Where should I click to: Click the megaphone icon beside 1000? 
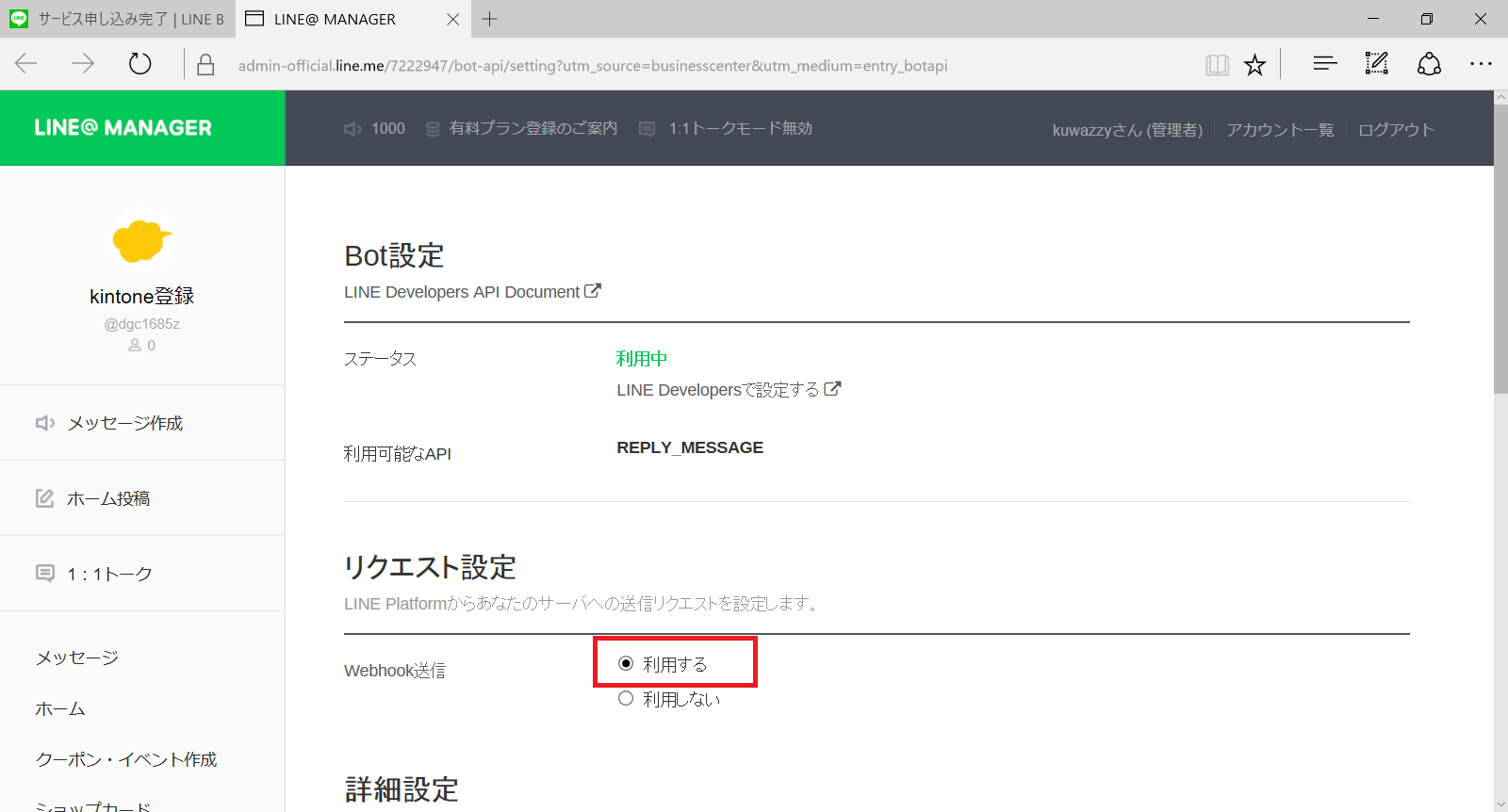[352, 129]
